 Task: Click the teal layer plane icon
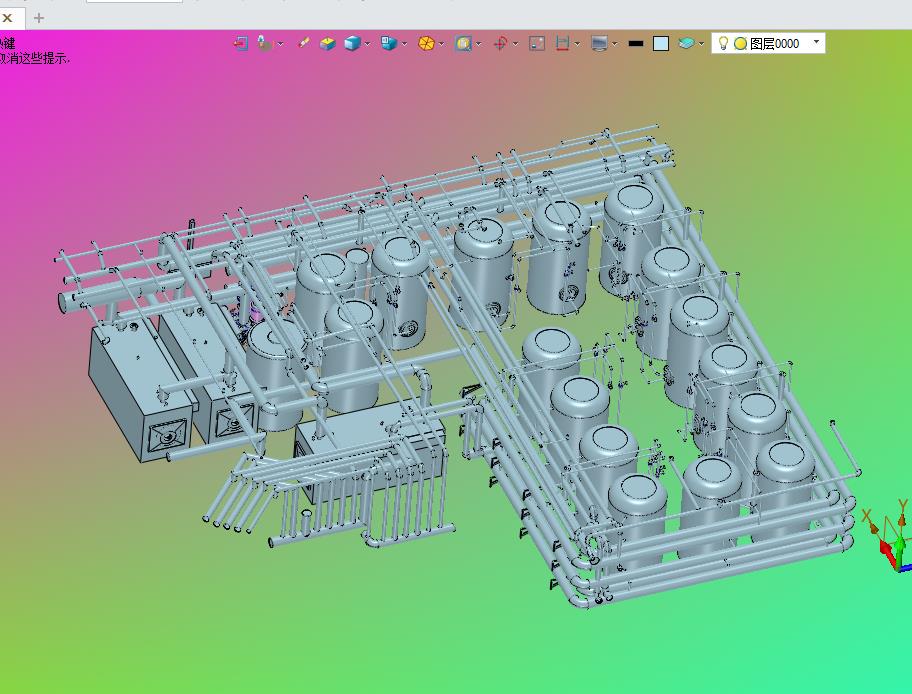point(686,44)
